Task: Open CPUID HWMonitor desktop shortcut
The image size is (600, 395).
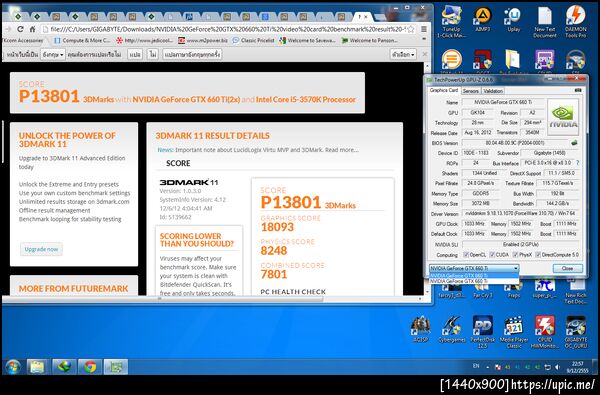Action: [x=545, y=331]
